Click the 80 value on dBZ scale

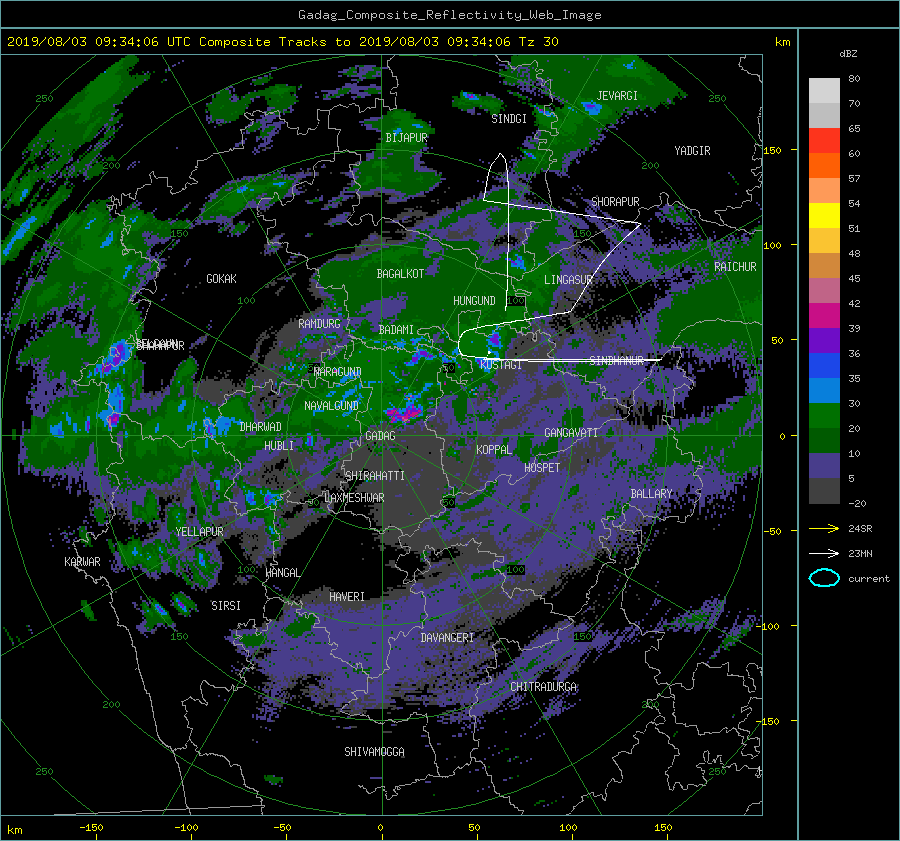pyautogui.click(x=854, y=79)
